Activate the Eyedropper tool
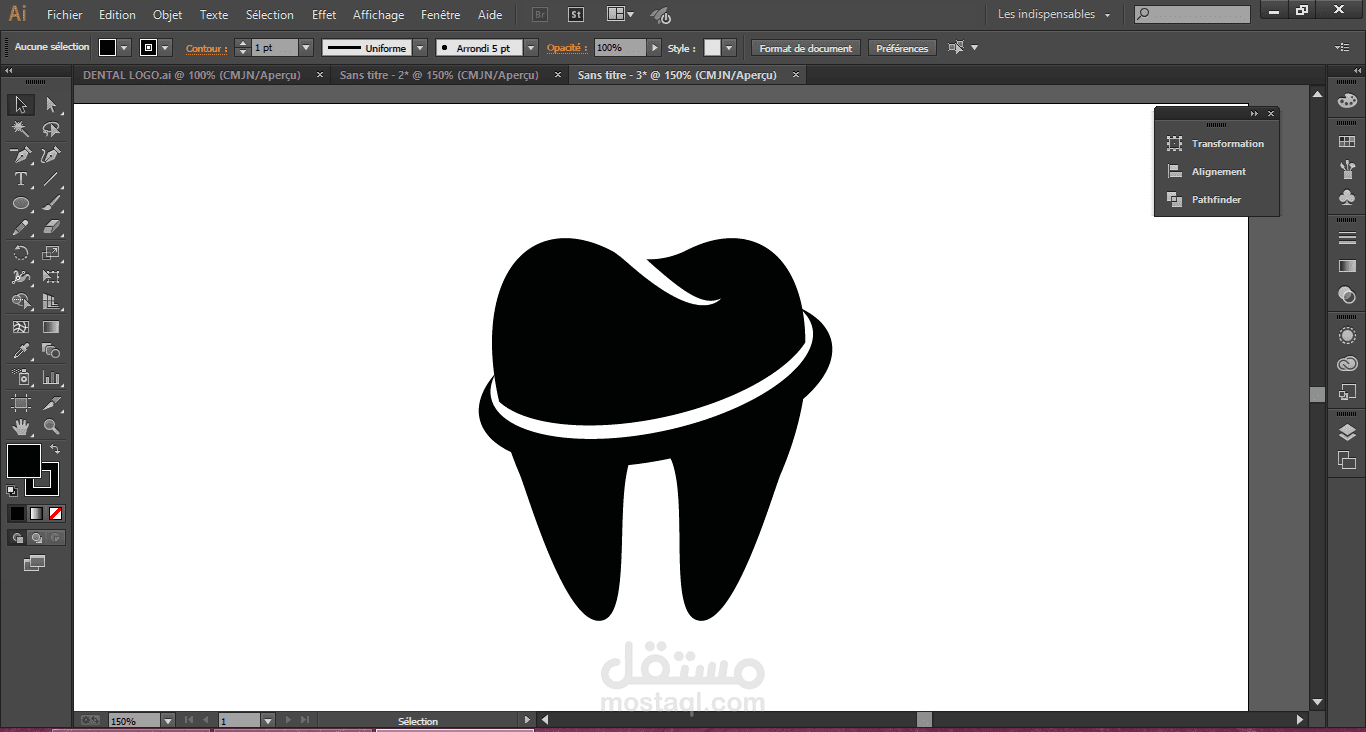Image resolution: width=1366 pixels, height=732 pixels. tap(20, 352)
